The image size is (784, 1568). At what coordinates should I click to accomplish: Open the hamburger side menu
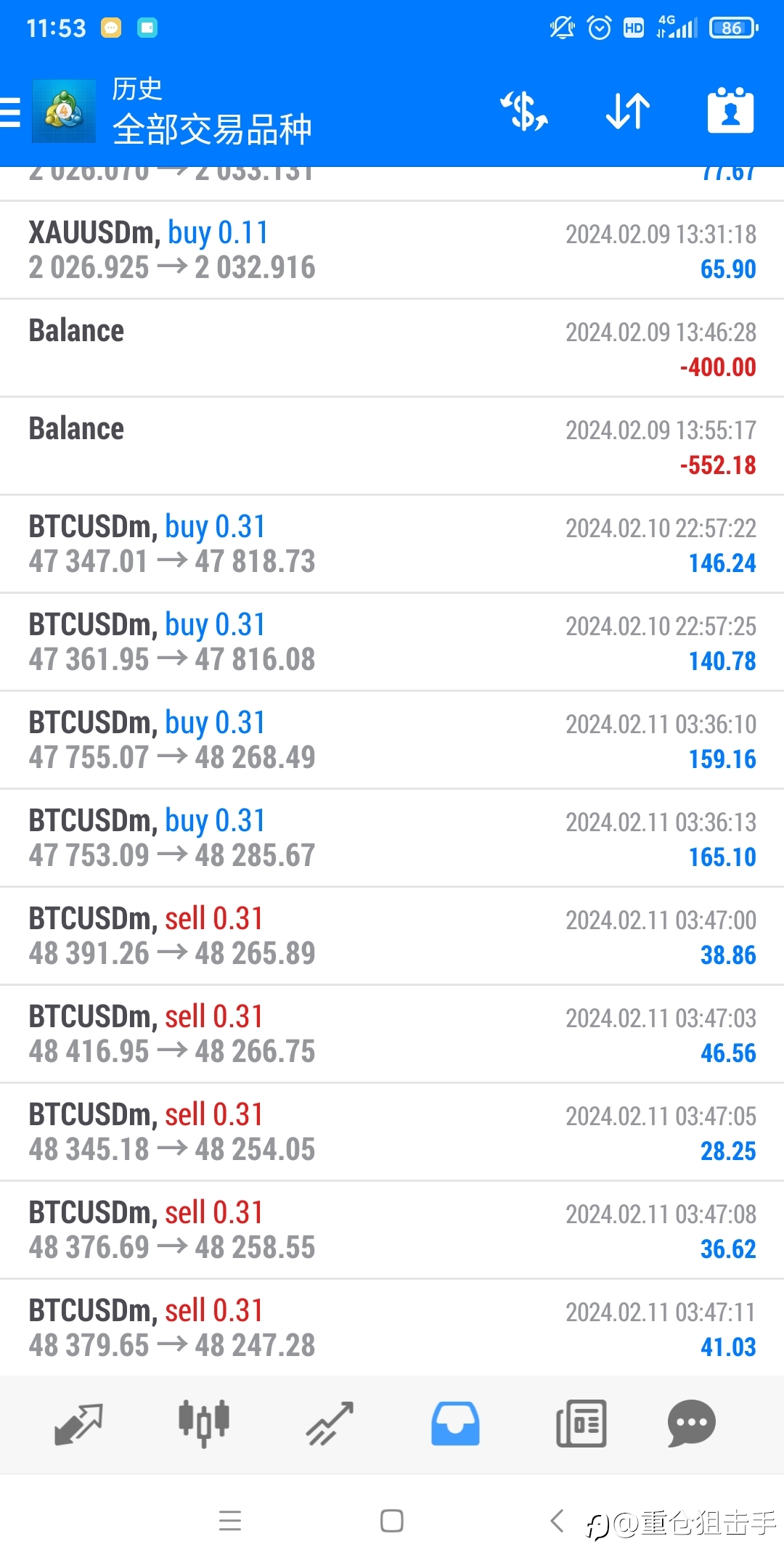click(10, 113)
